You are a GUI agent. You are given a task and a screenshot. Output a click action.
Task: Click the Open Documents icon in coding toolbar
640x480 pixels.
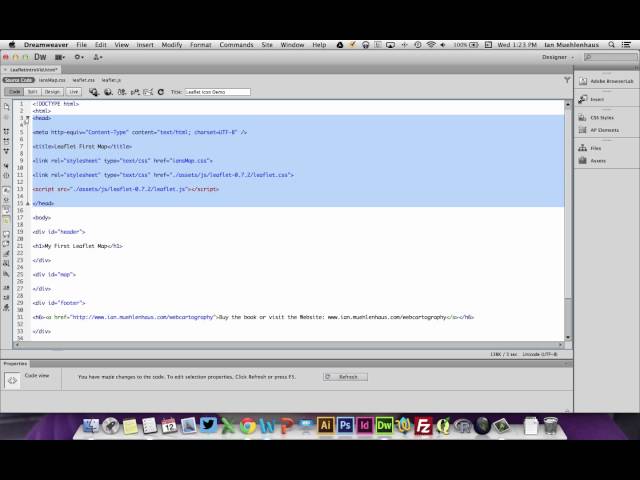(x=6, y=107)
